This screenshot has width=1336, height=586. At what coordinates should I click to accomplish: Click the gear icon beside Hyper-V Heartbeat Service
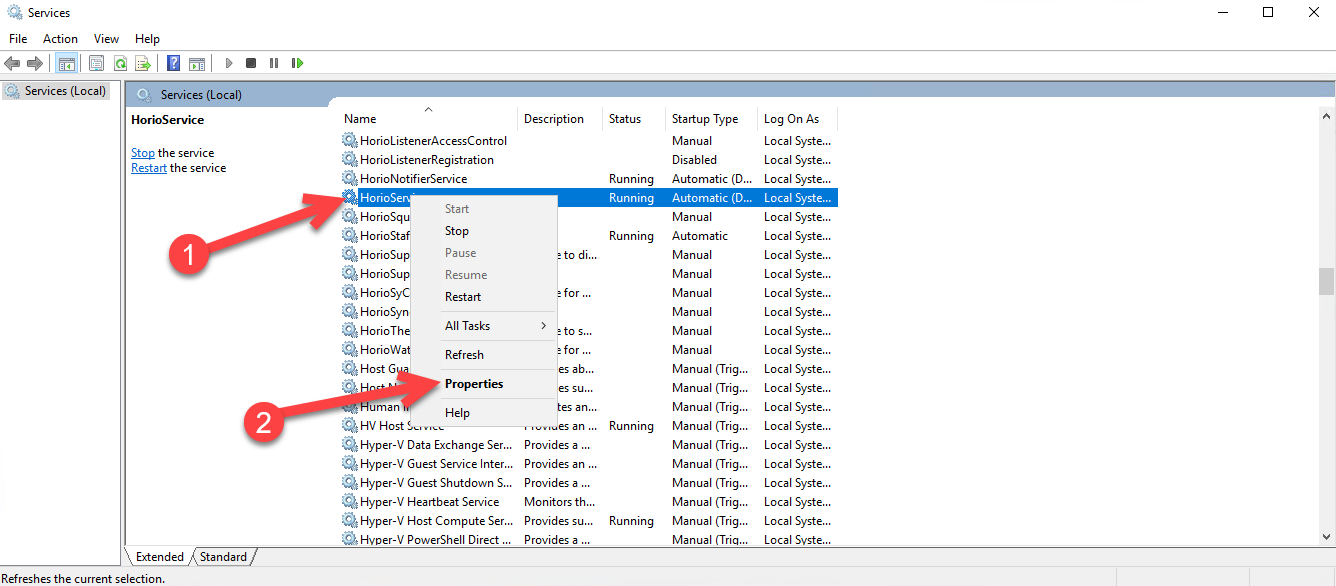click(349, 502)
